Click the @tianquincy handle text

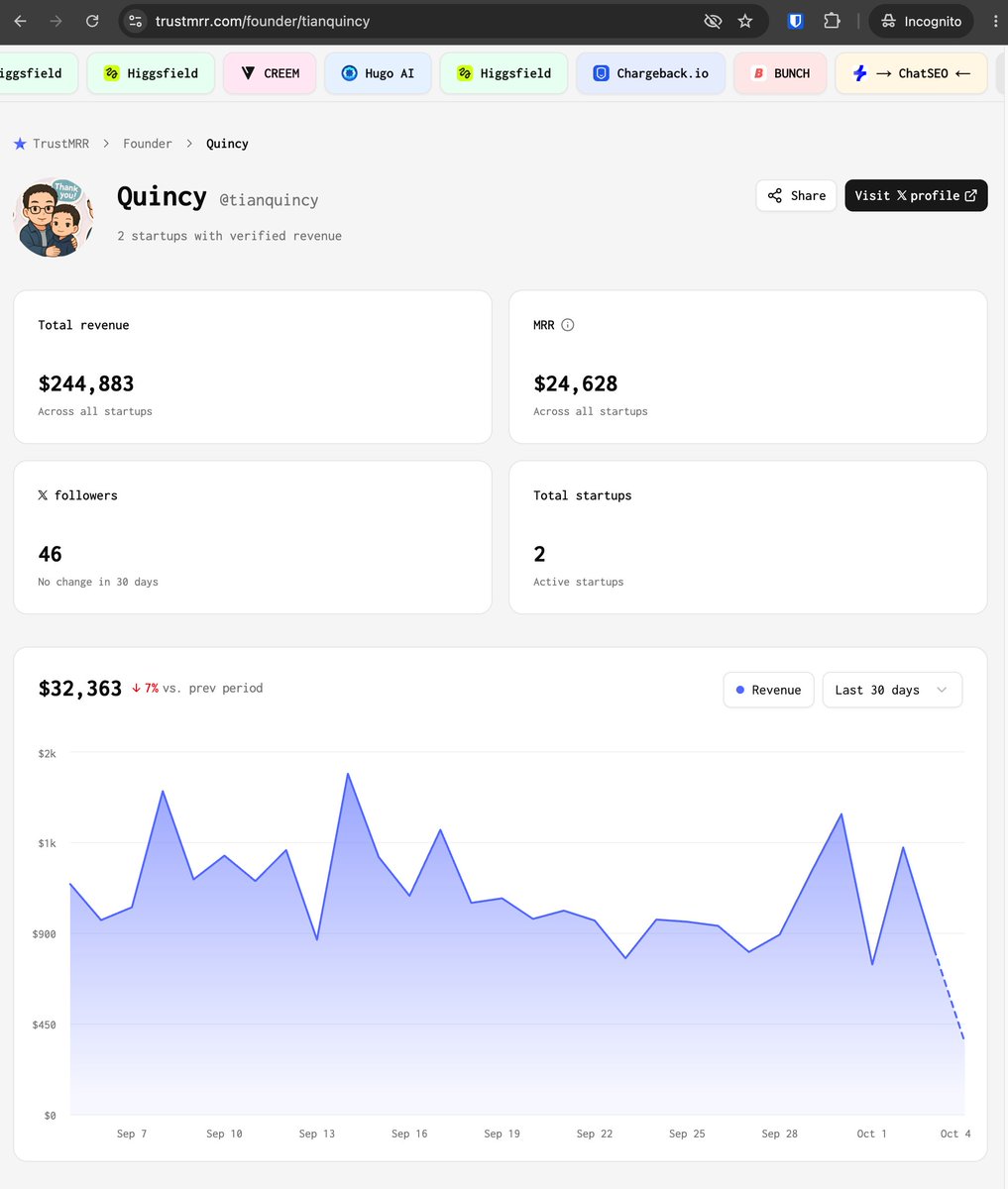point(269,199)
